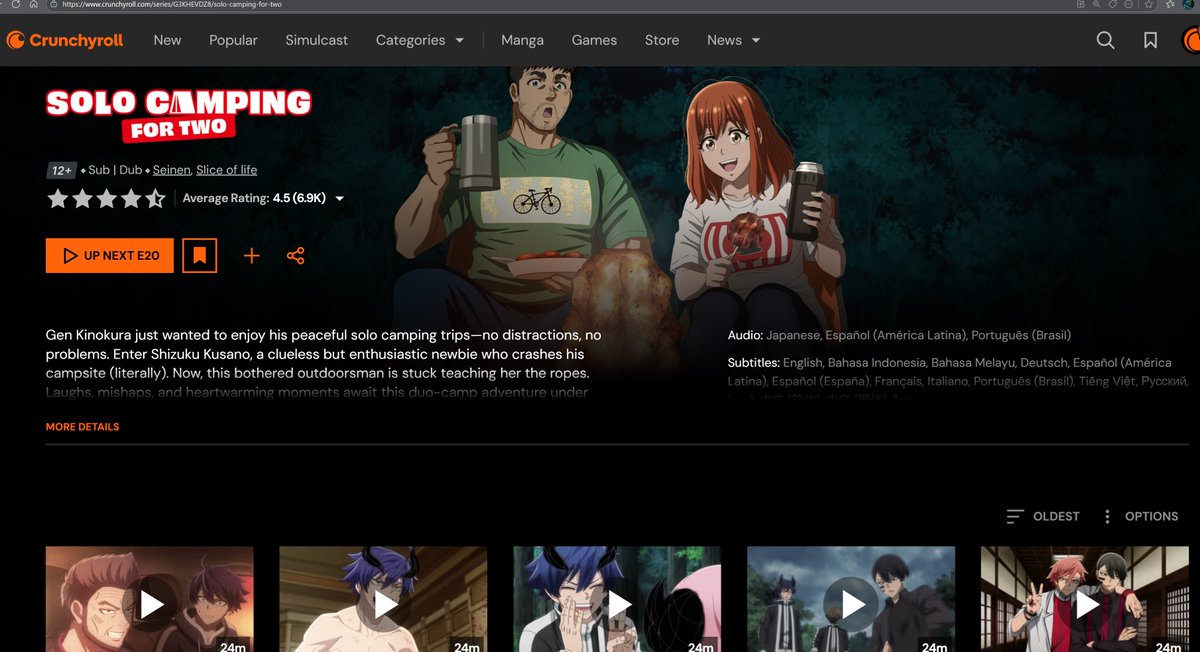
Task: Expand the Average Rating dropdown arrow
Action: click(340, 199)
